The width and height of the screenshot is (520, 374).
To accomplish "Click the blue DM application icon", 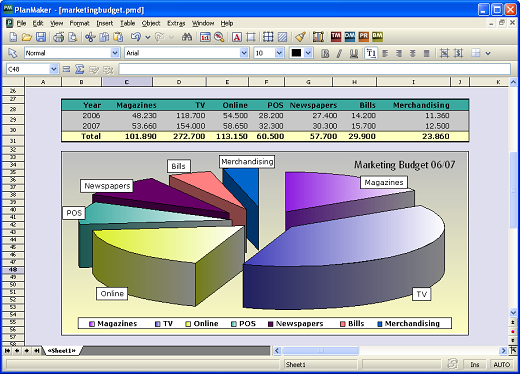I will (x=350, y=36).
